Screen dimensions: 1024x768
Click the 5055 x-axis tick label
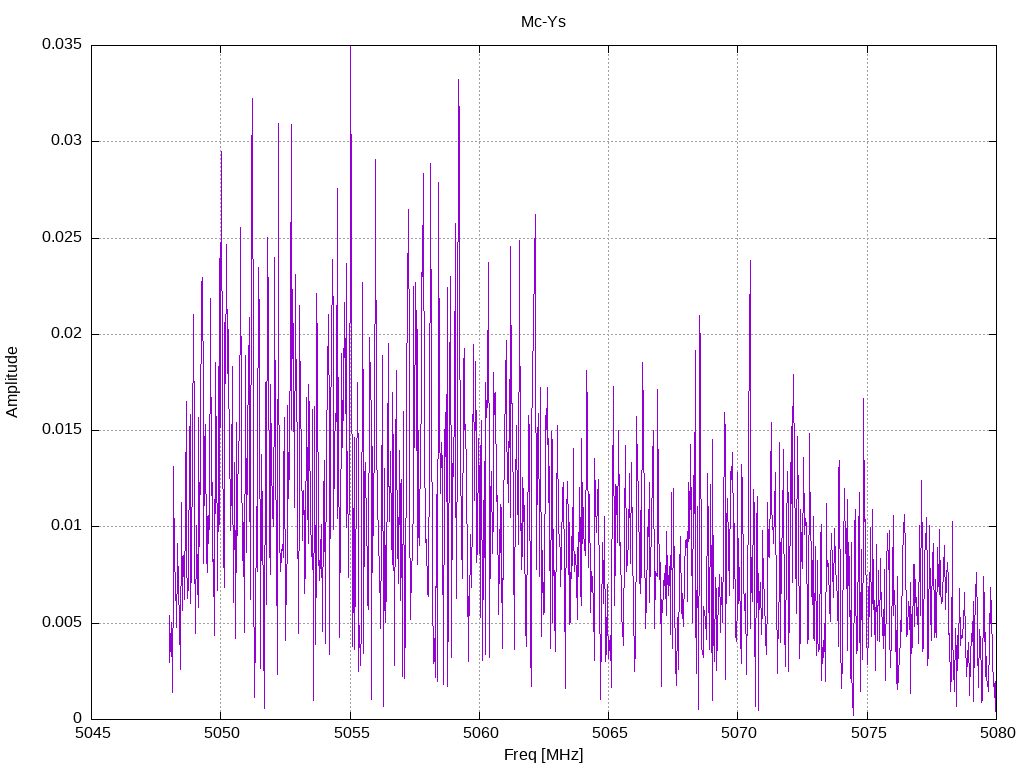pyautogui.click(x=351, y=733)
